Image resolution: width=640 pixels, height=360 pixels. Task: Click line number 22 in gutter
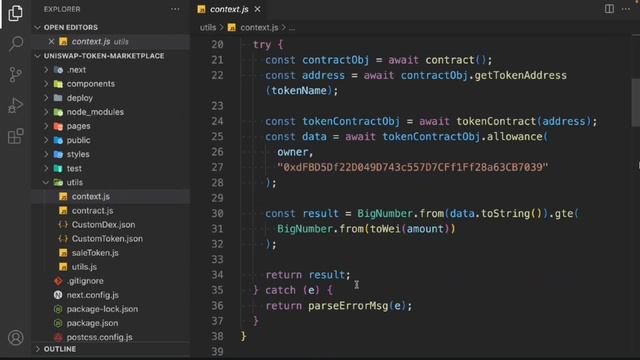(217, 75)
